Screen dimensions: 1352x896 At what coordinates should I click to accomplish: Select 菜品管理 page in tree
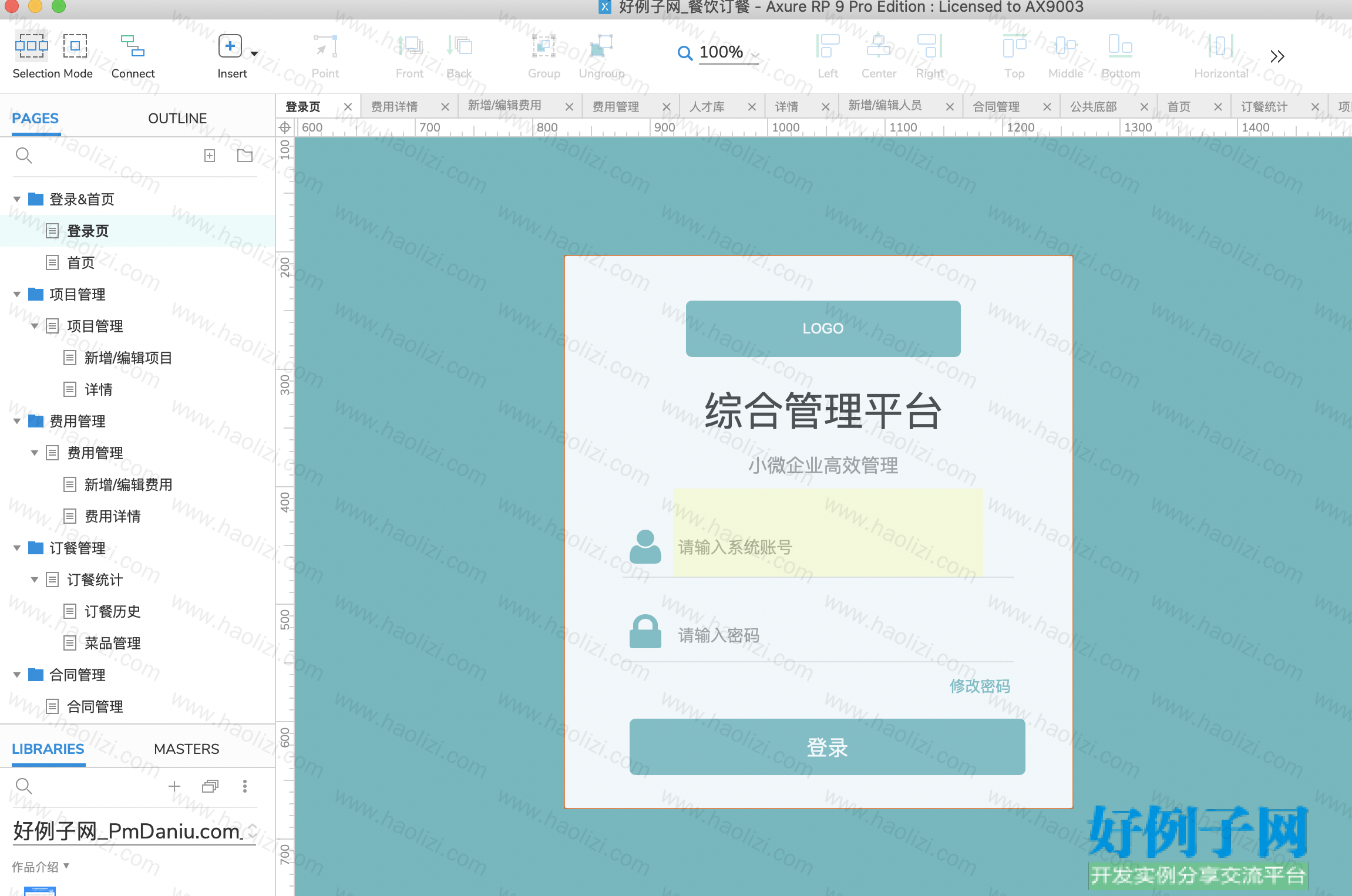click(x=112, y=643)
